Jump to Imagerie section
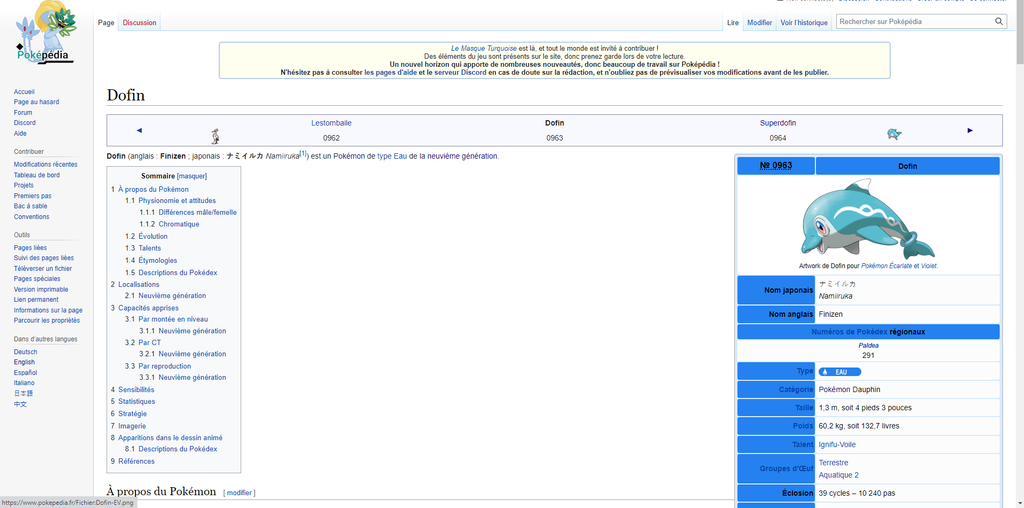 132,426
